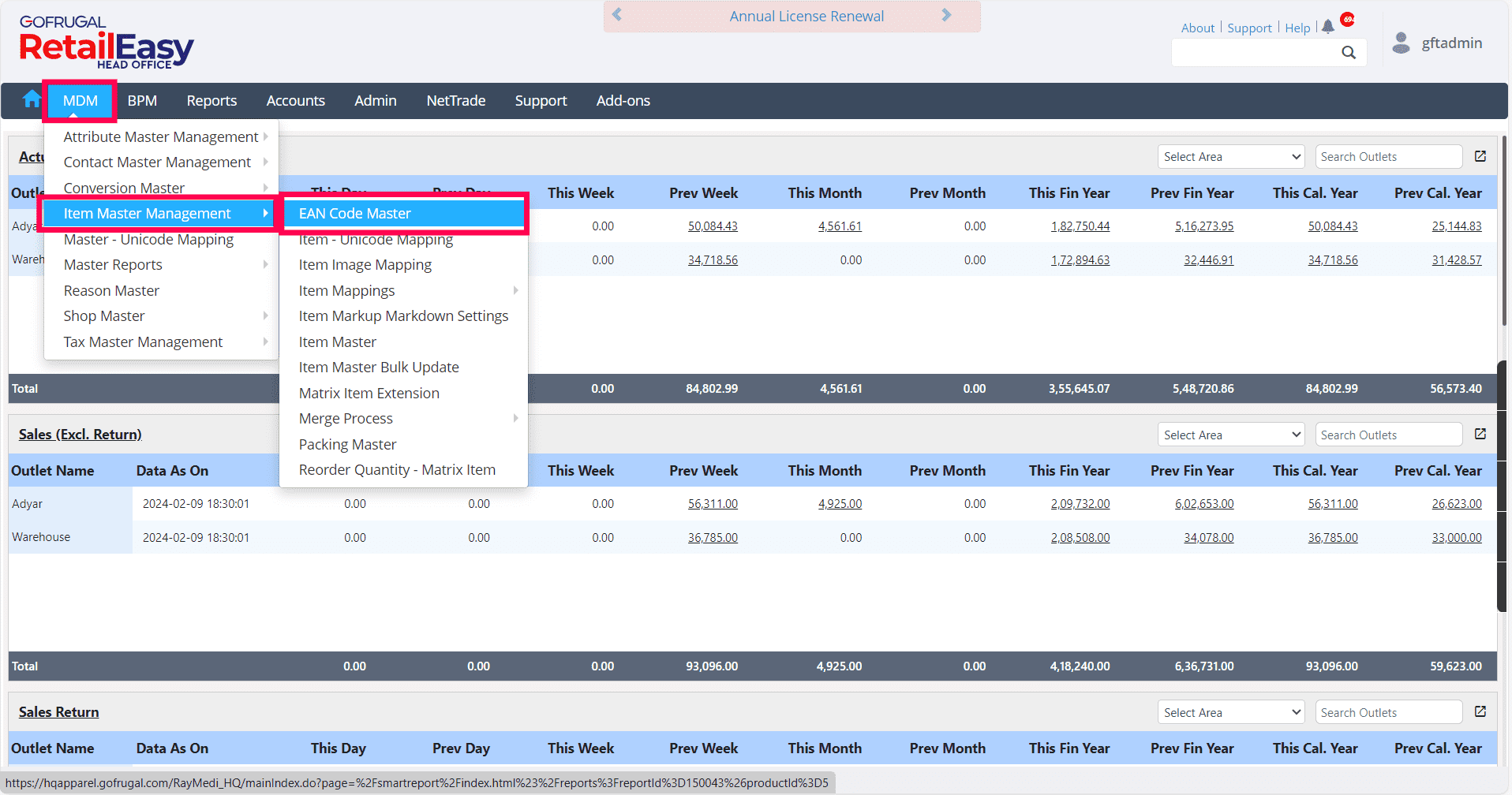
Task: Open the 25,144.83 value link
Action: click(x=1457, y=226)
